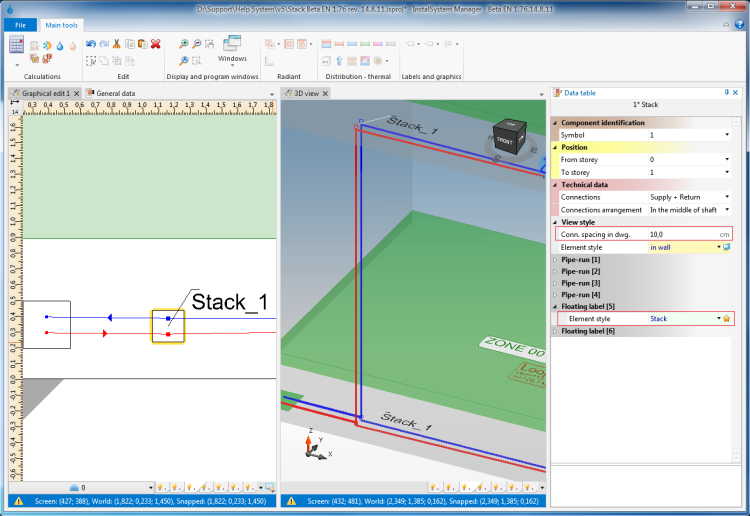750x516 pixels.
Task: Click the Redo arrow in Edit group
Action: pos(104,44)
